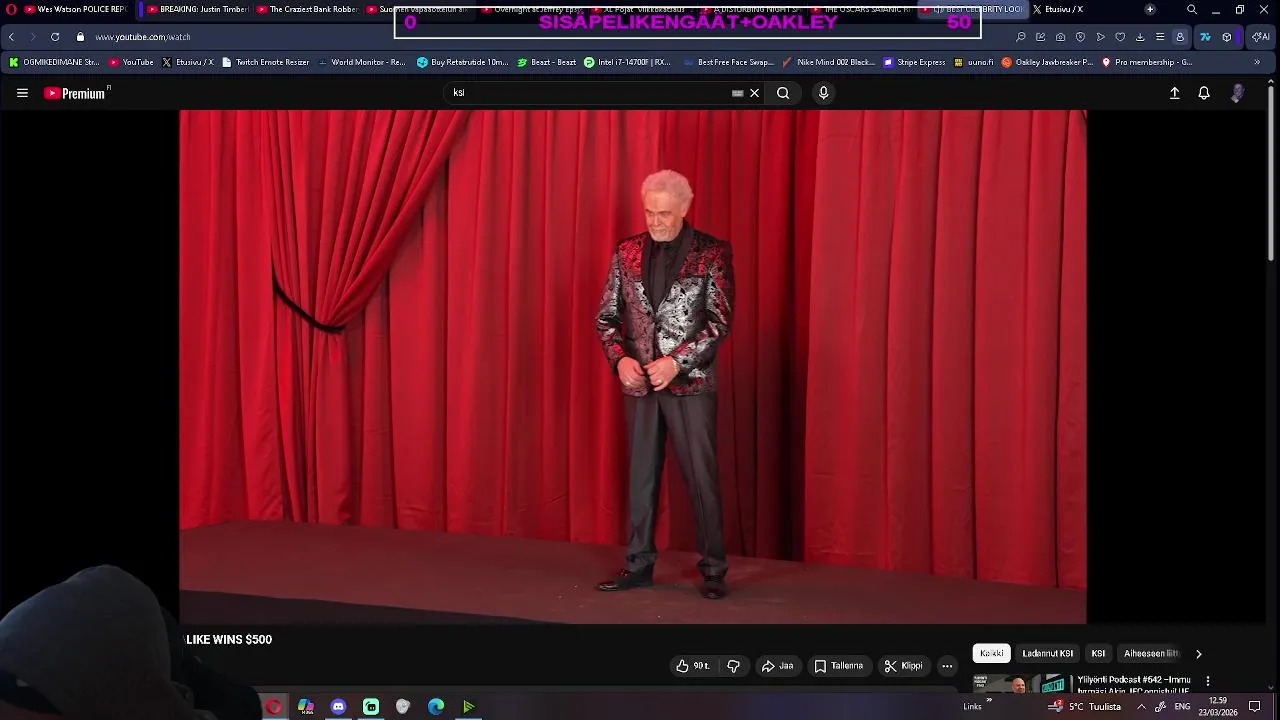Open Windows notification center

click(1255, 707)
